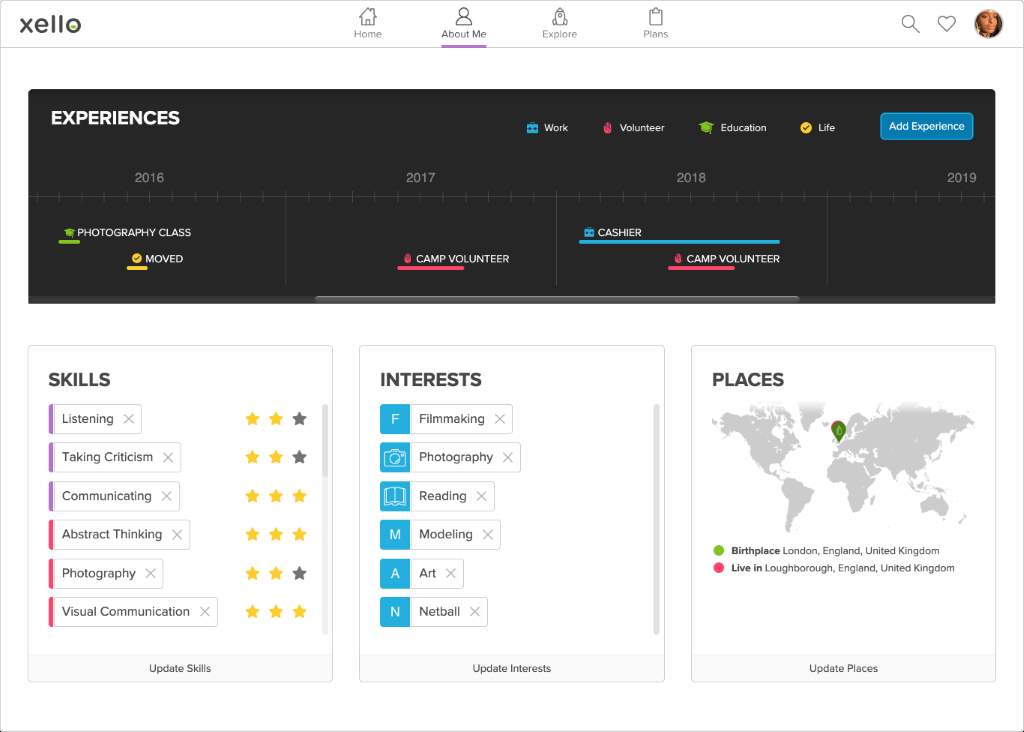The height and width of the screenshot is (732, 1024).
Task: Open Home from the top navigation
Action: pos(367,22)
